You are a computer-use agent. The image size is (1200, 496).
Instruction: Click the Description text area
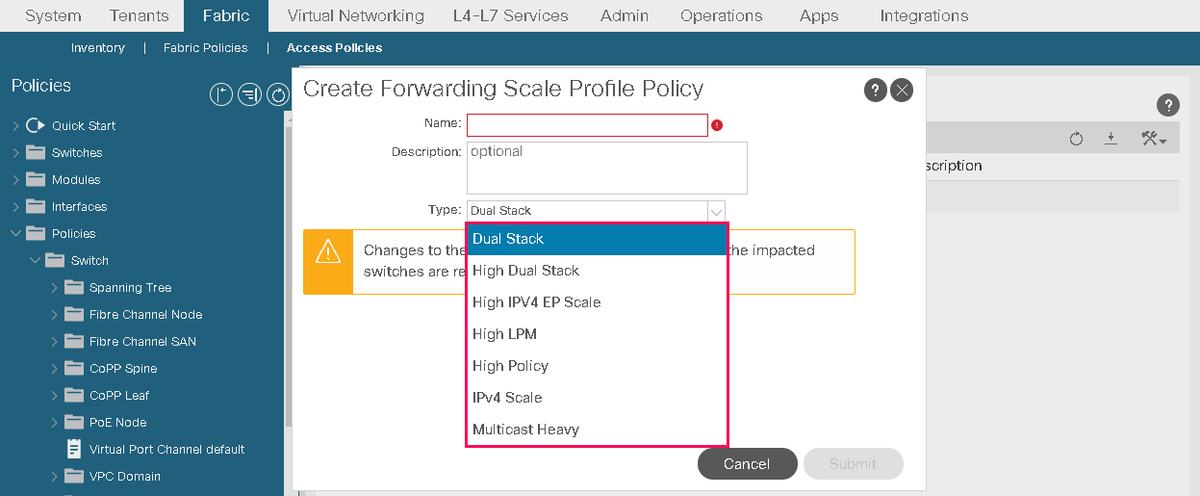[x=607, y=167]
